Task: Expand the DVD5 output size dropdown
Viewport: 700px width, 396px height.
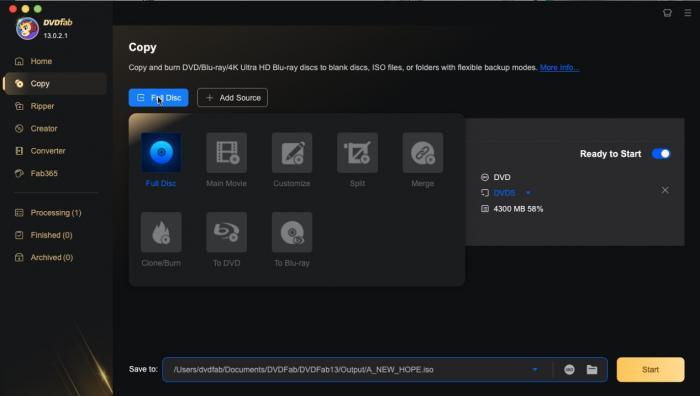Action: 528,193
